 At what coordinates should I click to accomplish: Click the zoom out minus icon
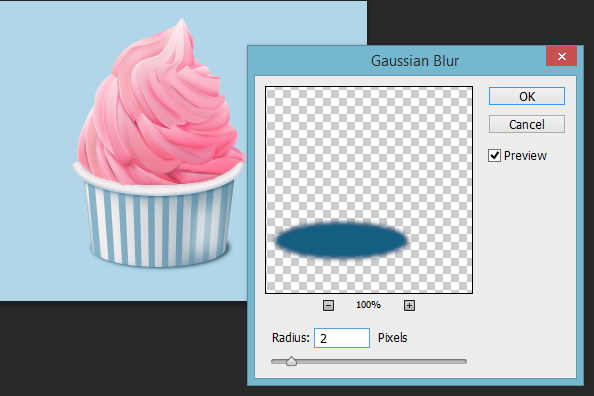[328, 305]
